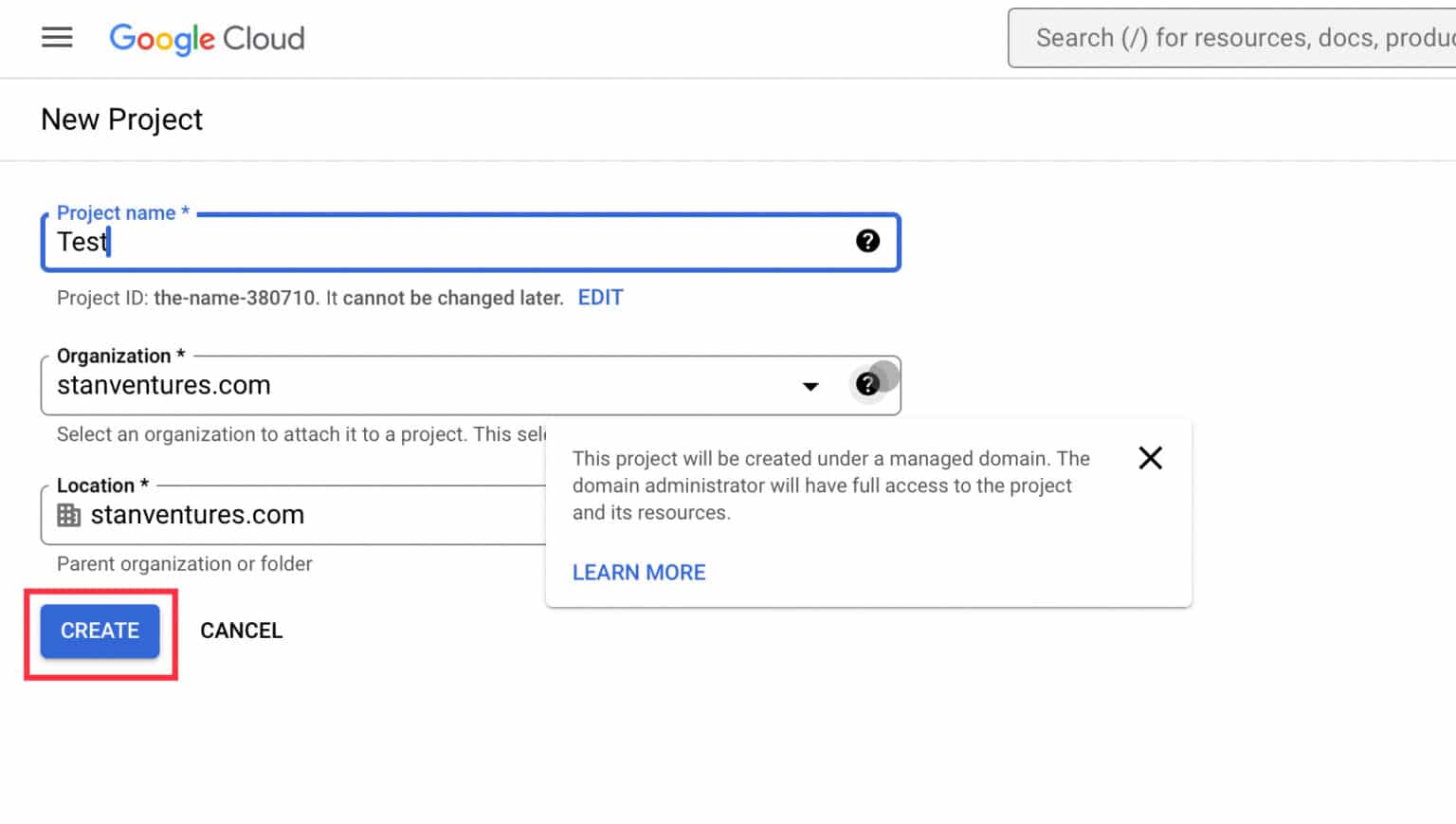
Task: Click the building icon inside the Location field
Action: pos(67,514)
